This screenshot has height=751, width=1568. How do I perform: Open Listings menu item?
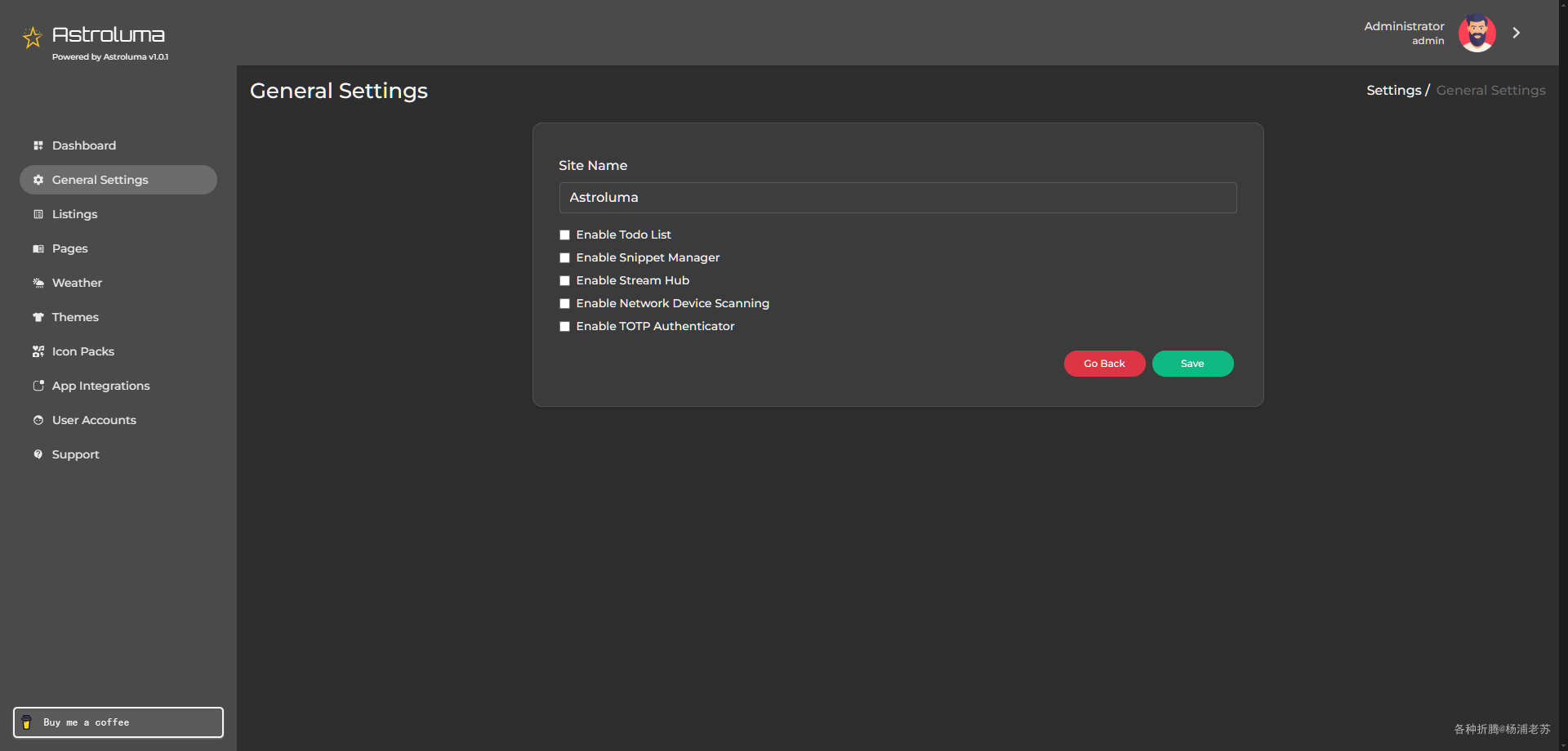pyautogui.click(x=118, y=214)
